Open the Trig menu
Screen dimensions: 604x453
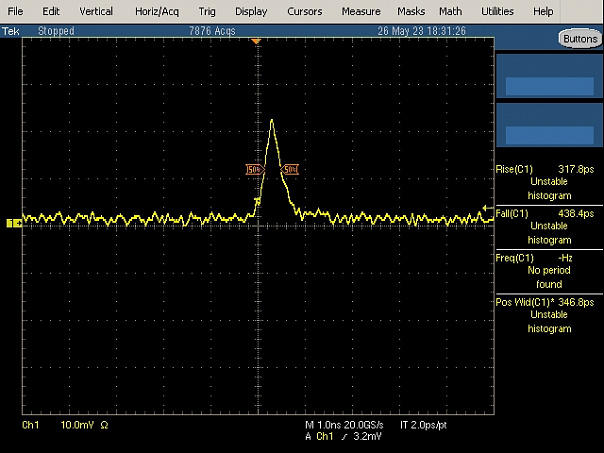click(207, 12)
